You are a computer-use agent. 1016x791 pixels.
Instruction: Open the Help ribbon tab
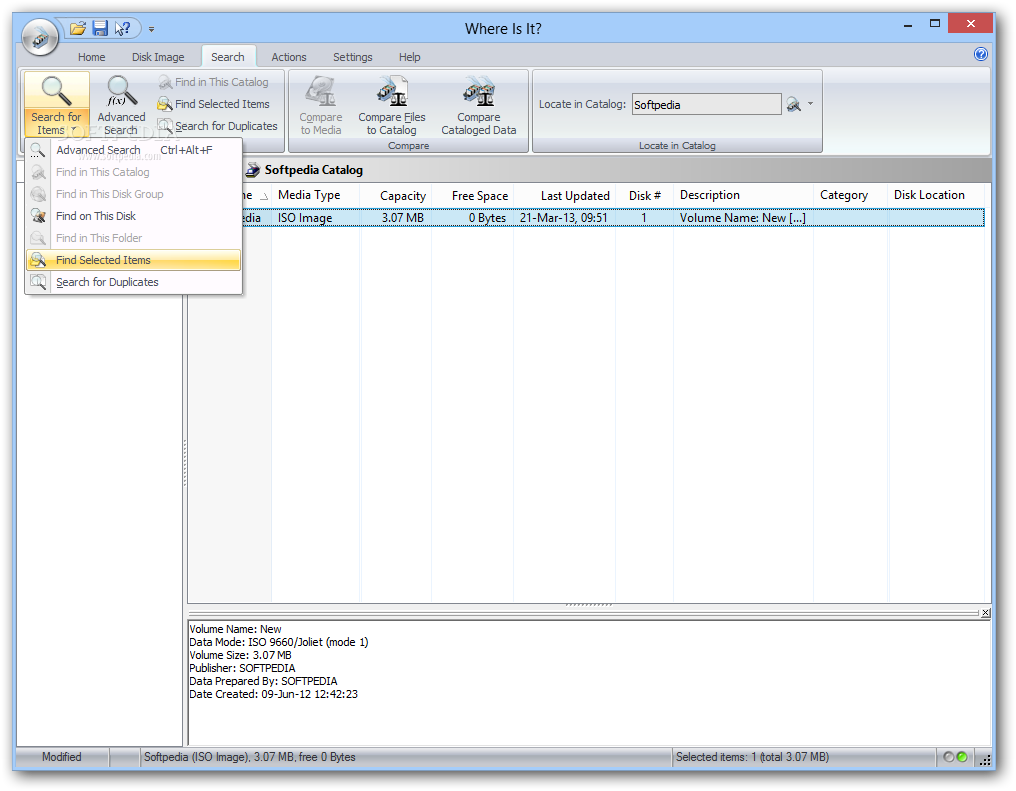[x=410, y=57]
